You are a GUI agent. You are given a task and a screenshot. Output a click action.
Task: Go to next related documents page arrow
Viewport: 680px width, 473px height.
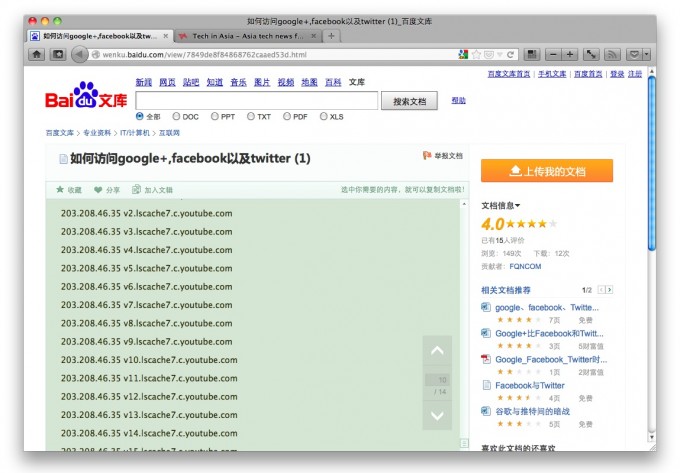[609, 290]
